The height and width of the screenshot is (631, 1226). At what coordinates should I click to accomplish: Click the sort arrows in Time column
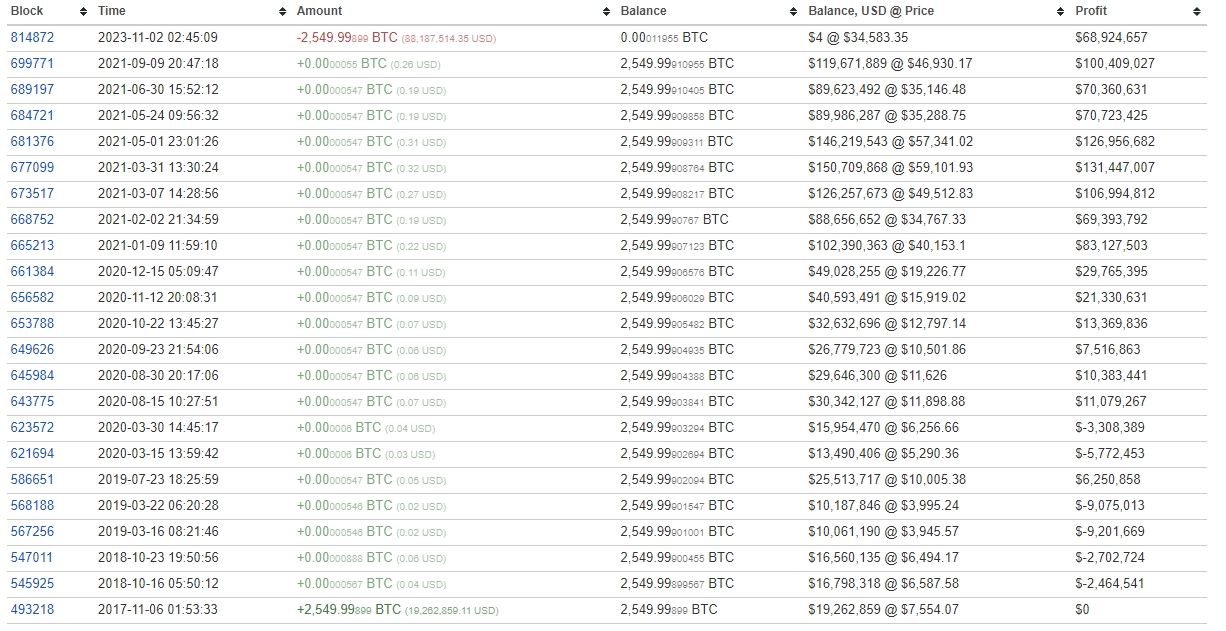click(282, 11)
